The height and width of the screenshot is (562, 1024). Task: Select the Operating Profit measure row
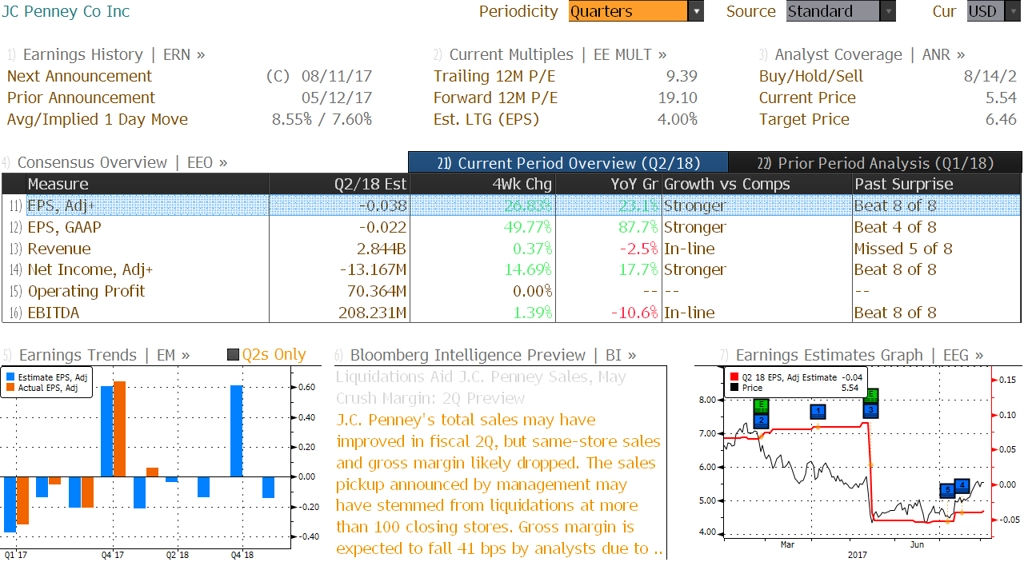(511, 291)
